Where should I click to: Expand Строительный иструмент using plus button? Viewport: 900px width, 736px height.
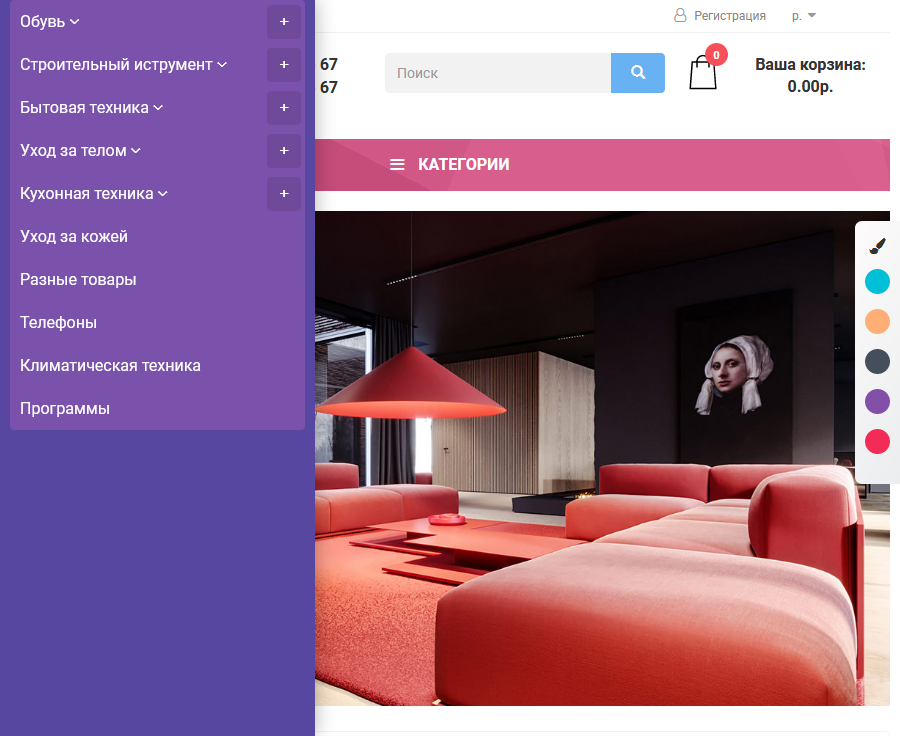point(284,65)
